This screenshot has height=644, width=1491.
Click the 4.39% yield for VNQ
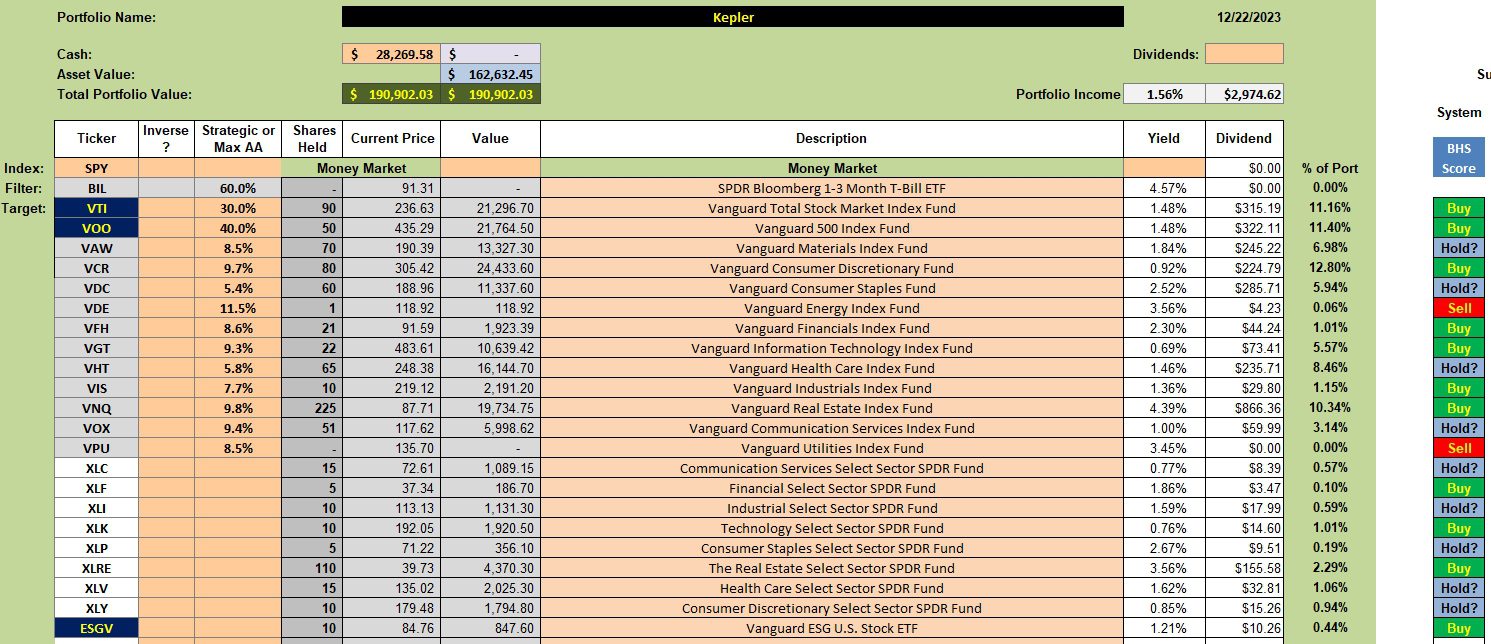tap(1164, 408)
